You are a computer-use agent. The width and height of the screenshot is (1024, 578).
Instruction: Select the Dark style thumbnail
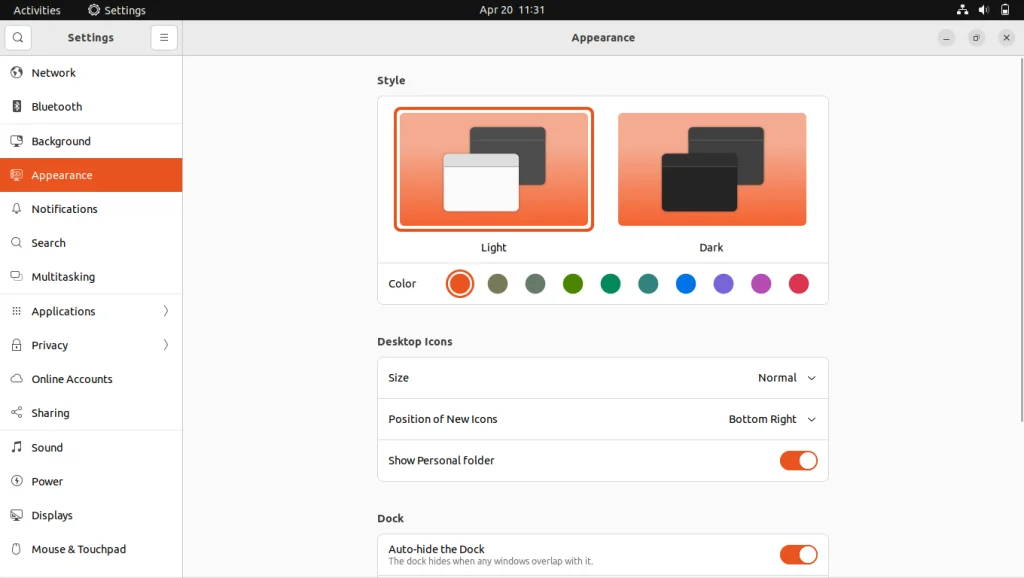[711, 167]
